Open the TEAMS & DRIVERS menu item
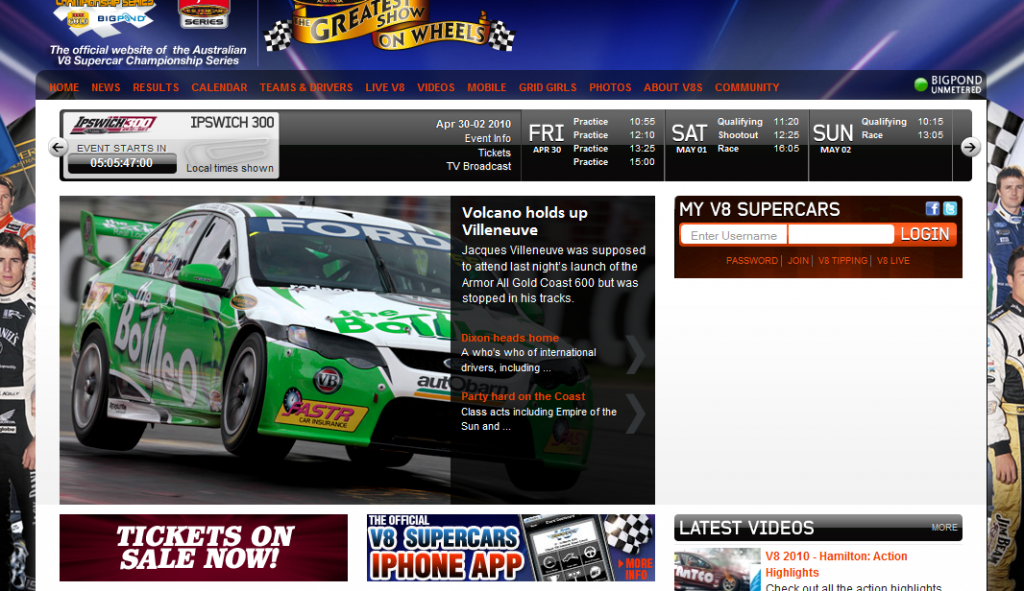Viewport: 1024px width, 591px height. pyautogui.click(x=306, y=88)
